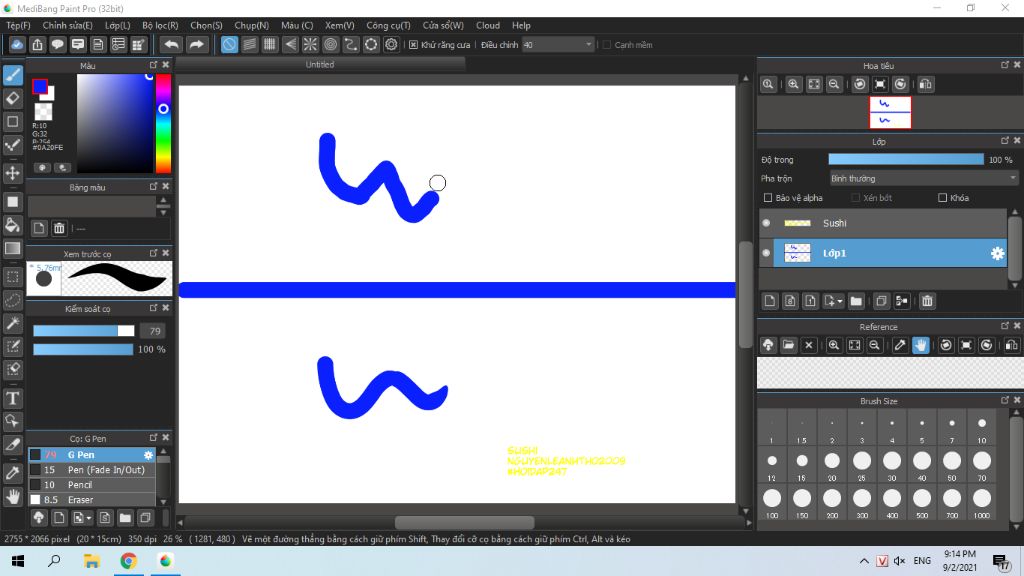The height and width of the screenshot is (576, 1024).
Task: Activate the Magic Wand tool
Action: (12, 323)
